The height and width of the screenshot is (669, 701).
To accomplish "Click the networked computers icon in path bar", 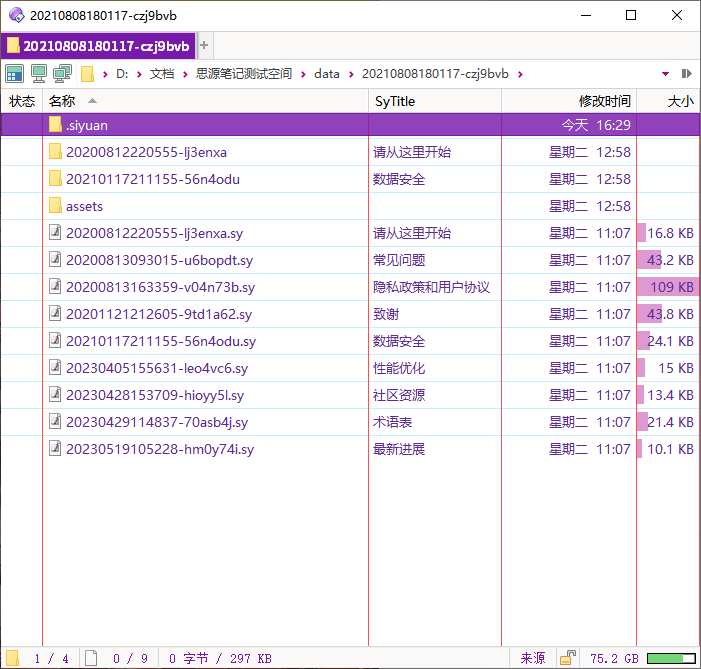I will (62, 73).
